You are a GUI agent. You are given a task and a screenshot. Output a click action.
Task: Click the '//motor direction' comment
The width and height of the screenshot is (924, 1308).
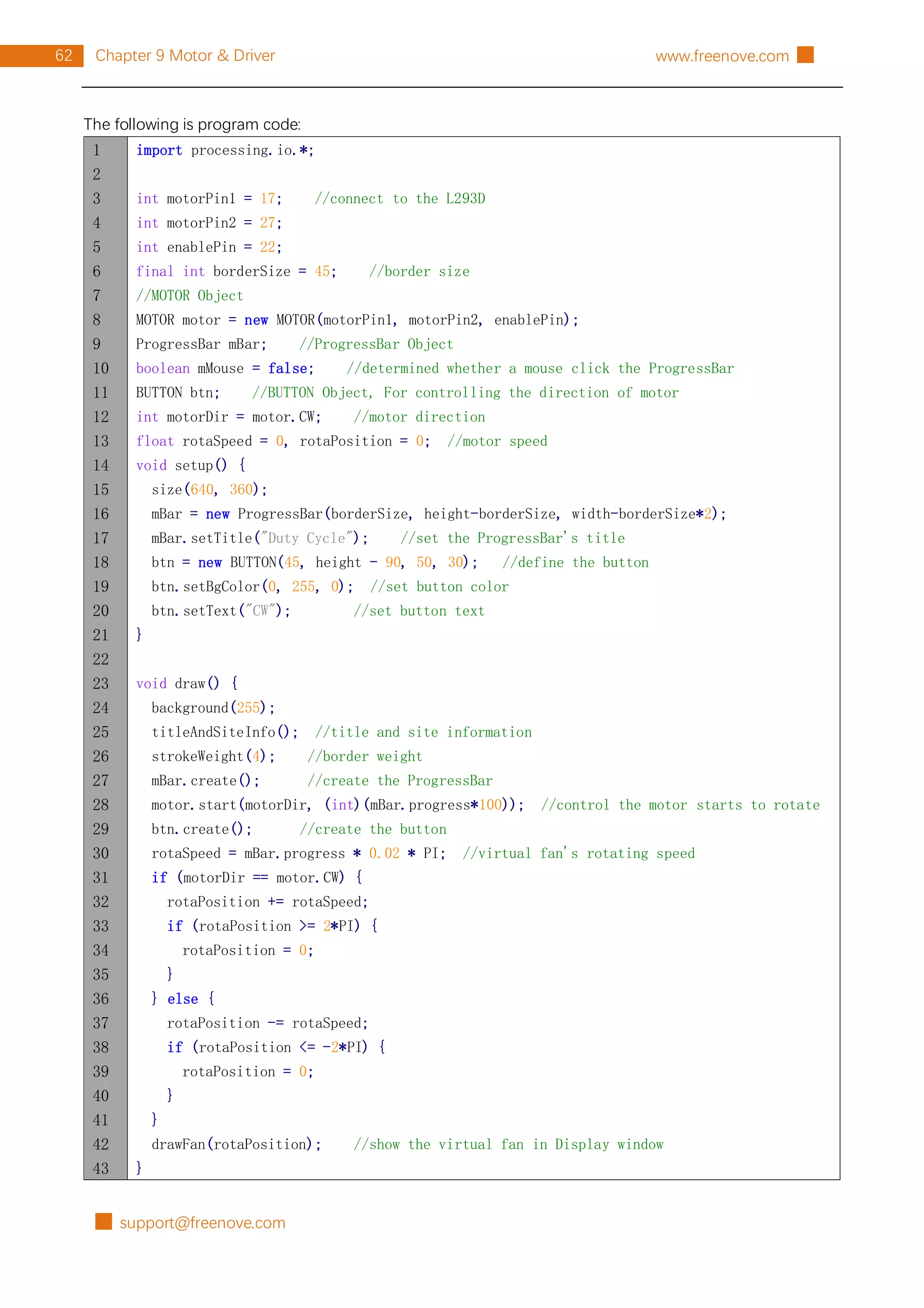point(419,417)
